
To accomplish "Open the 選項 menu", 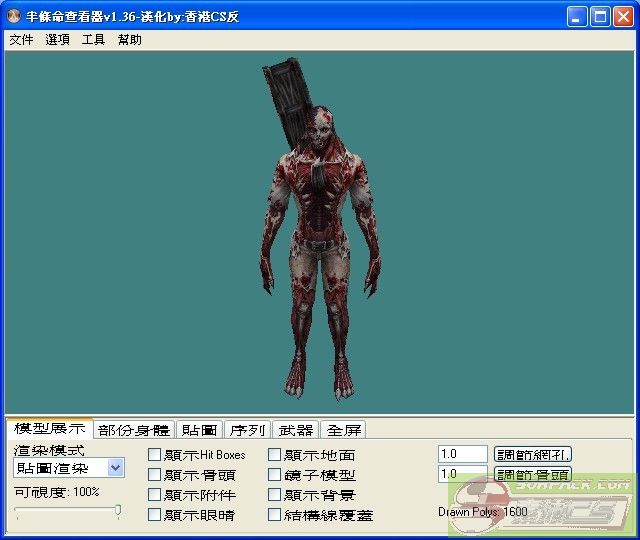I will click(x=57, y=40).
